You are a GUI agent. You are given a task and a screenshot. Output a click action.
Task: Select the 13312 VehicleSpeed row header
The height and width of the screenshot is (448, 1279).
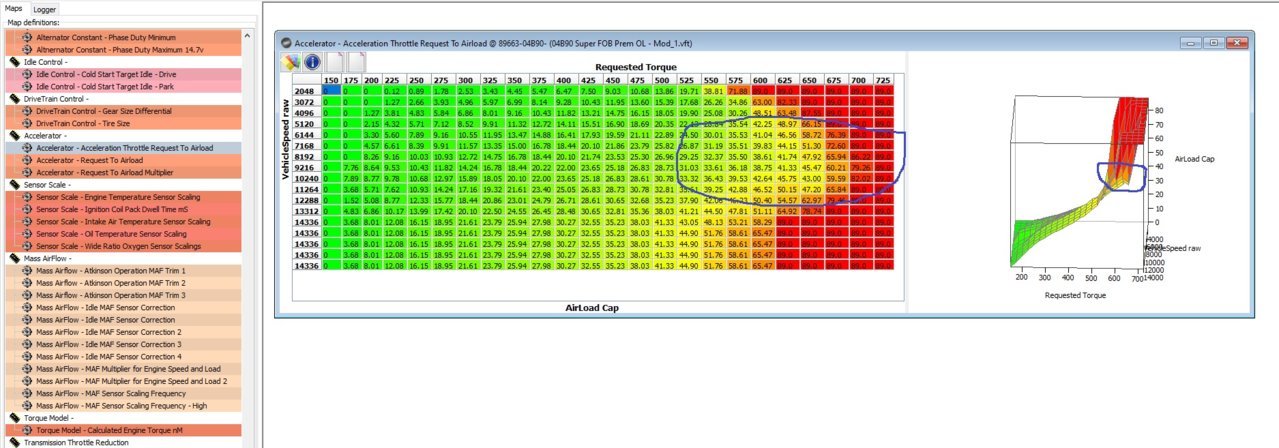[x=305, y=211]
